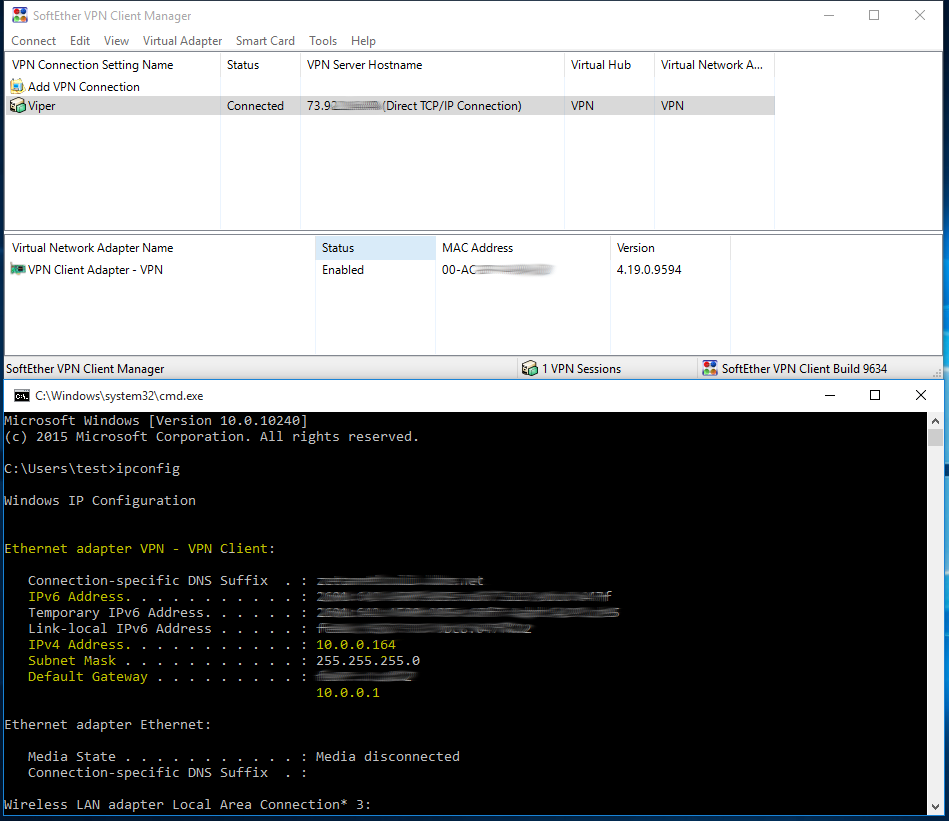This screenshot has width=949, height=821.
Task: Sort by Virtual Network Adapter Name column
Action: pyautogui.click(x=160, y=248)
